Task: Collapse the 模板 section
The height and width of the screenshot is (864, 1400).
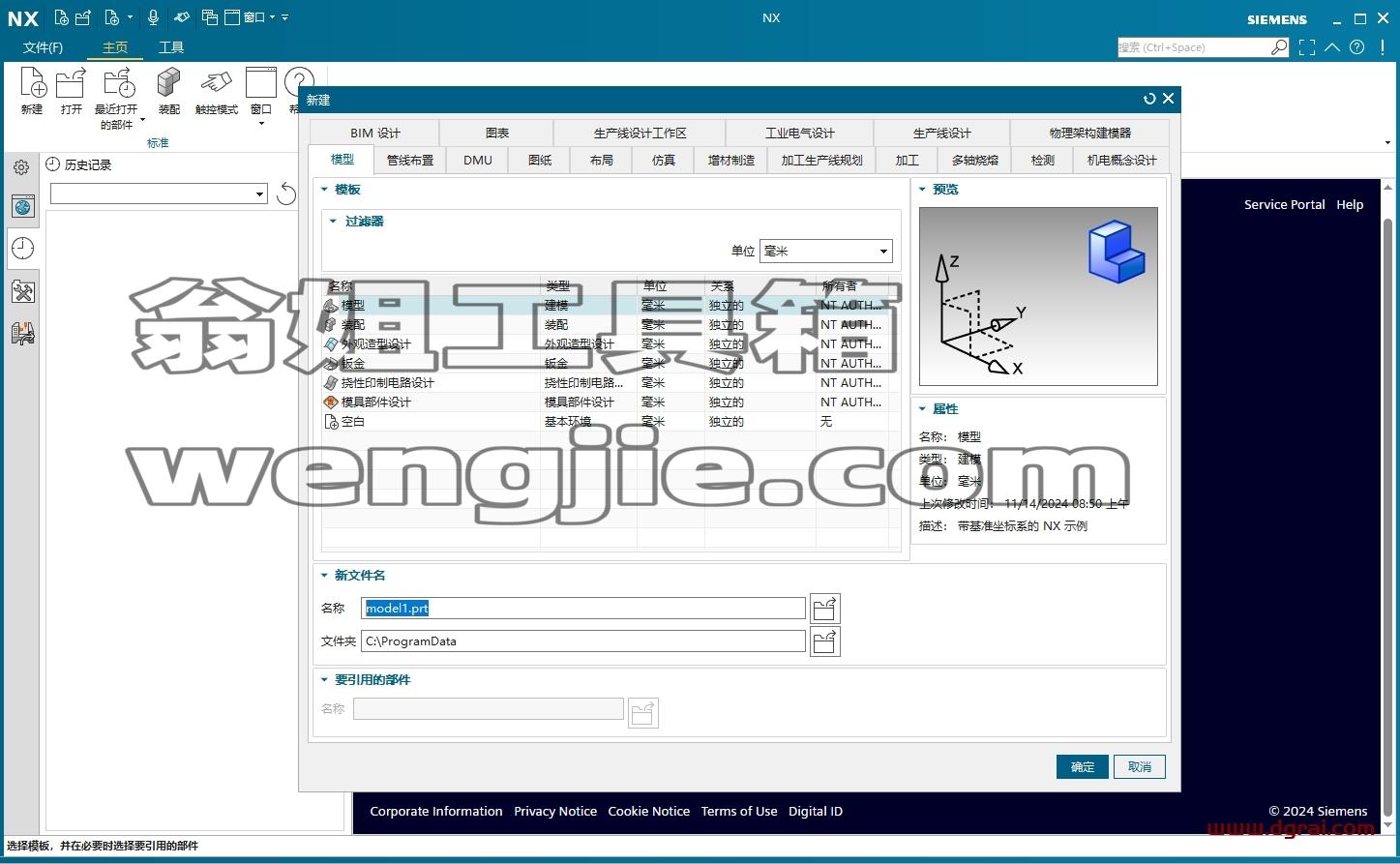Action: pyautogui.click(x=325, y=190)
